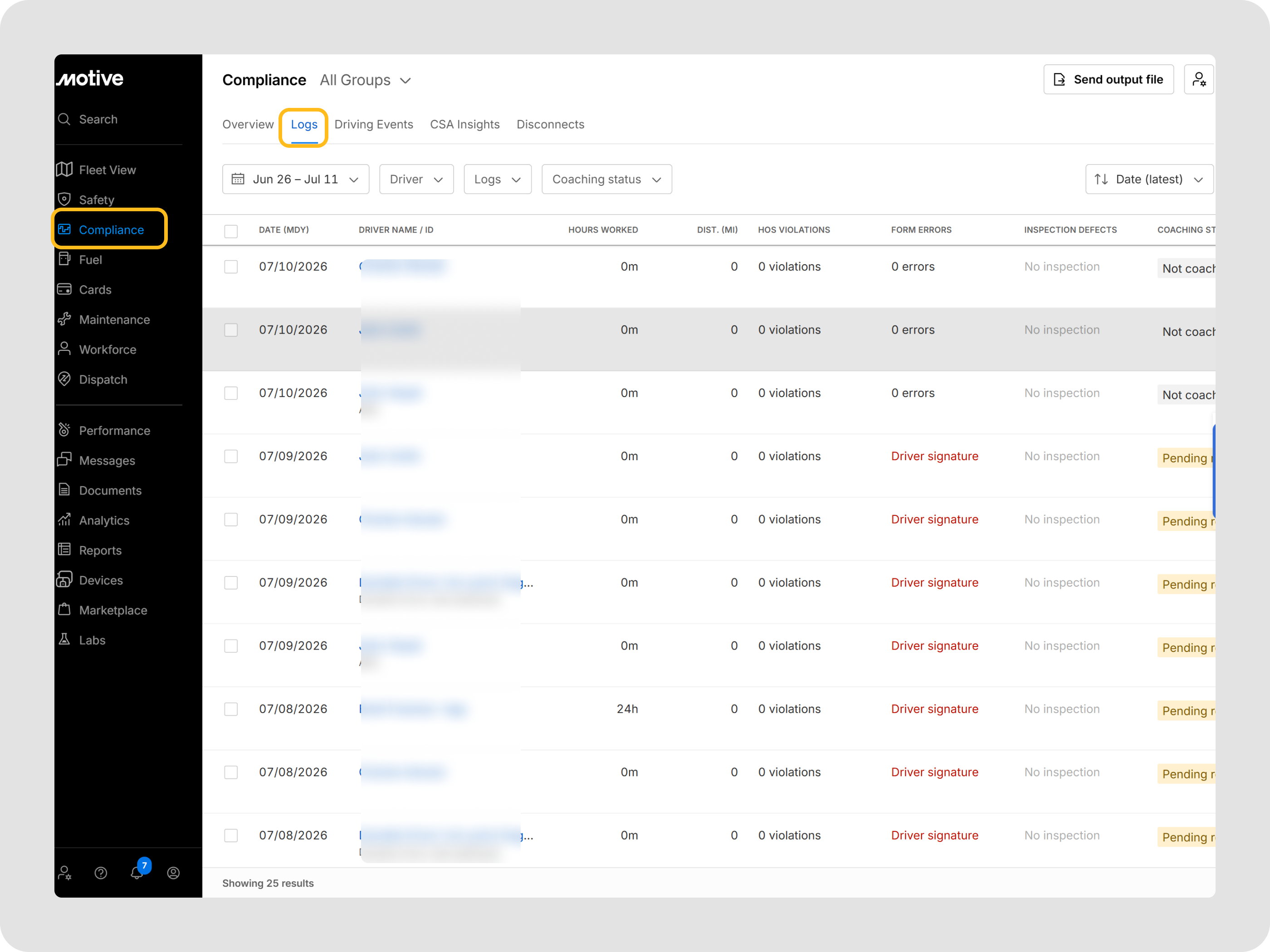1270x952 pixels.
Task: Open the user profile icon in sidebar footer
Action: [x=173, y=873]
